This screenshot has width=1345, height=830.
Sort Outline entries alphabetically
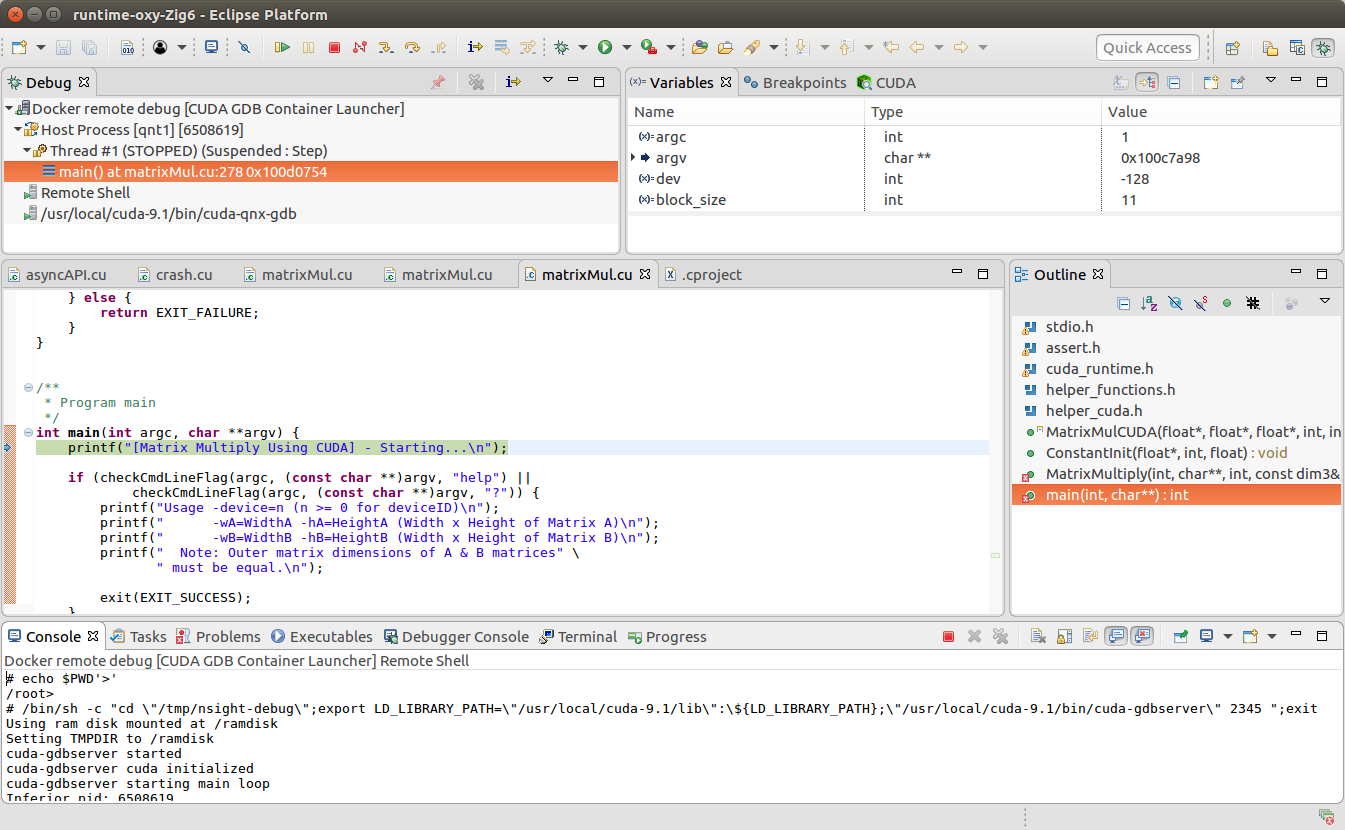1149,303
